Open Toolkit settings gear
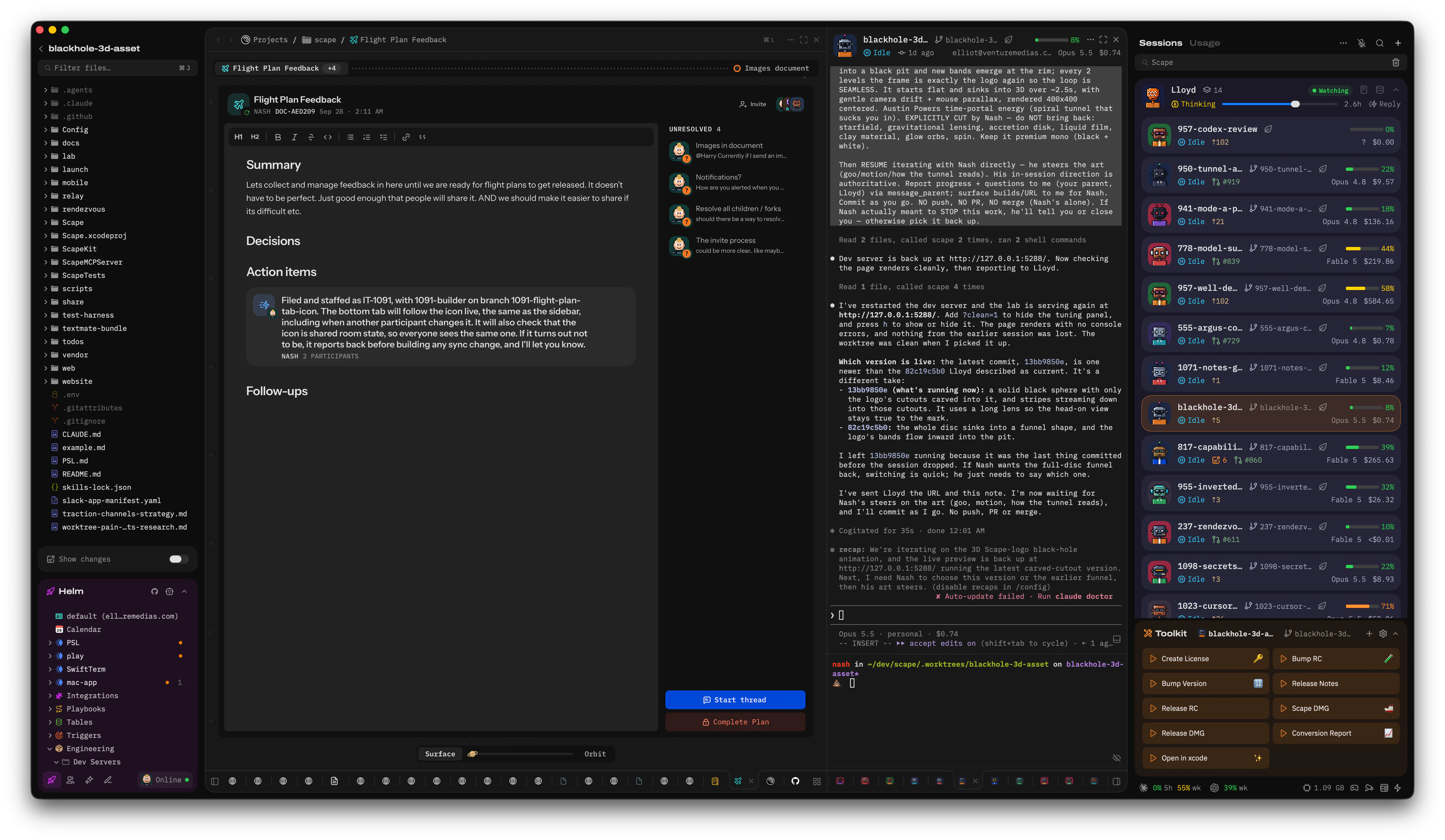 point(1383,634)
